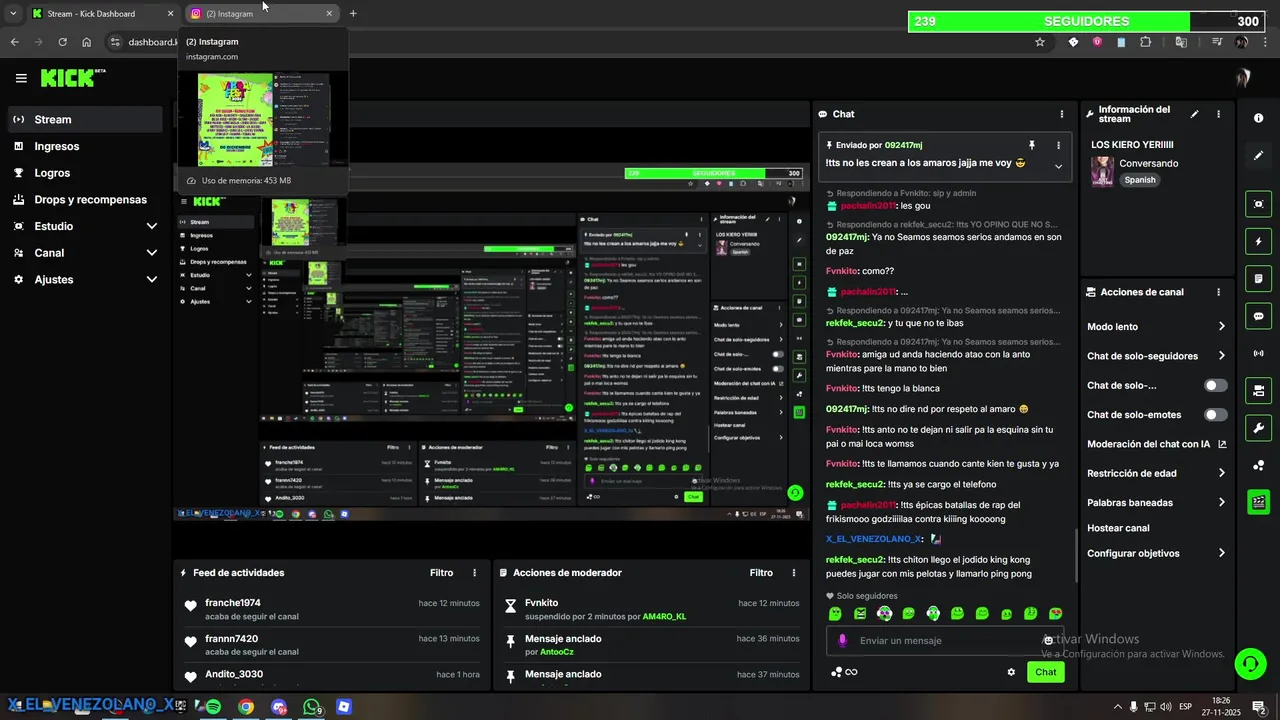Open Palabras baneadas settings

click(x=1156, y=502)
